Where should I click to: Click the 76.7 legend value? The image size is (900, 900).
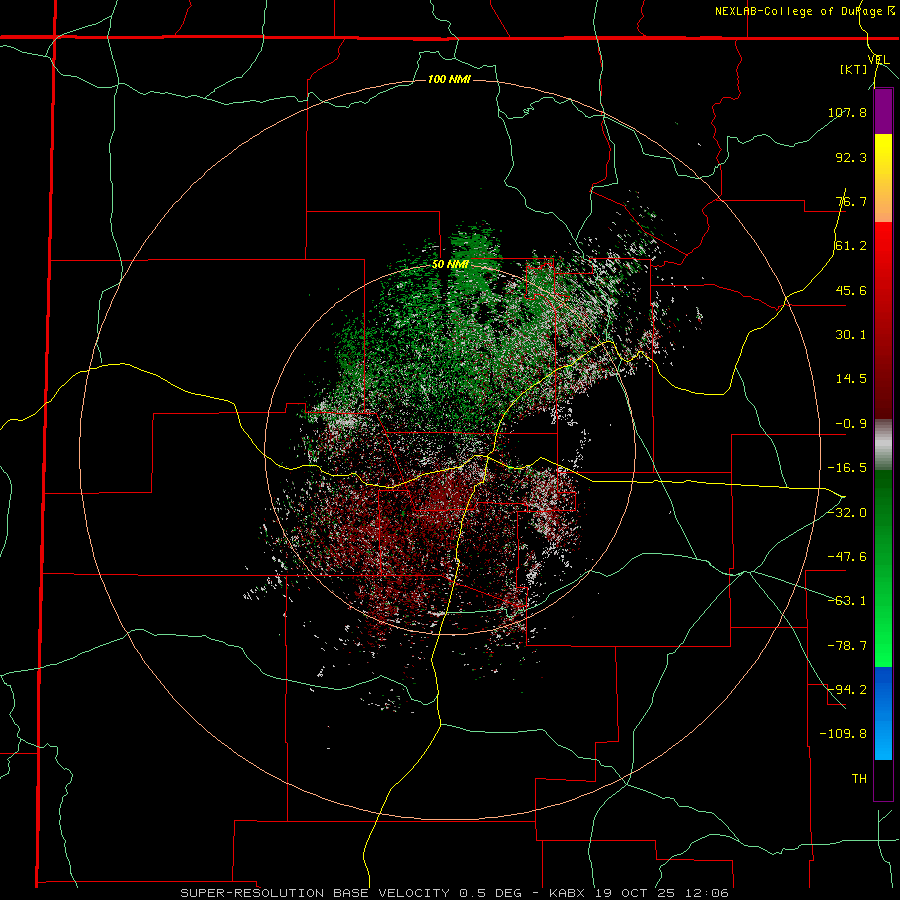coord(851,201)
